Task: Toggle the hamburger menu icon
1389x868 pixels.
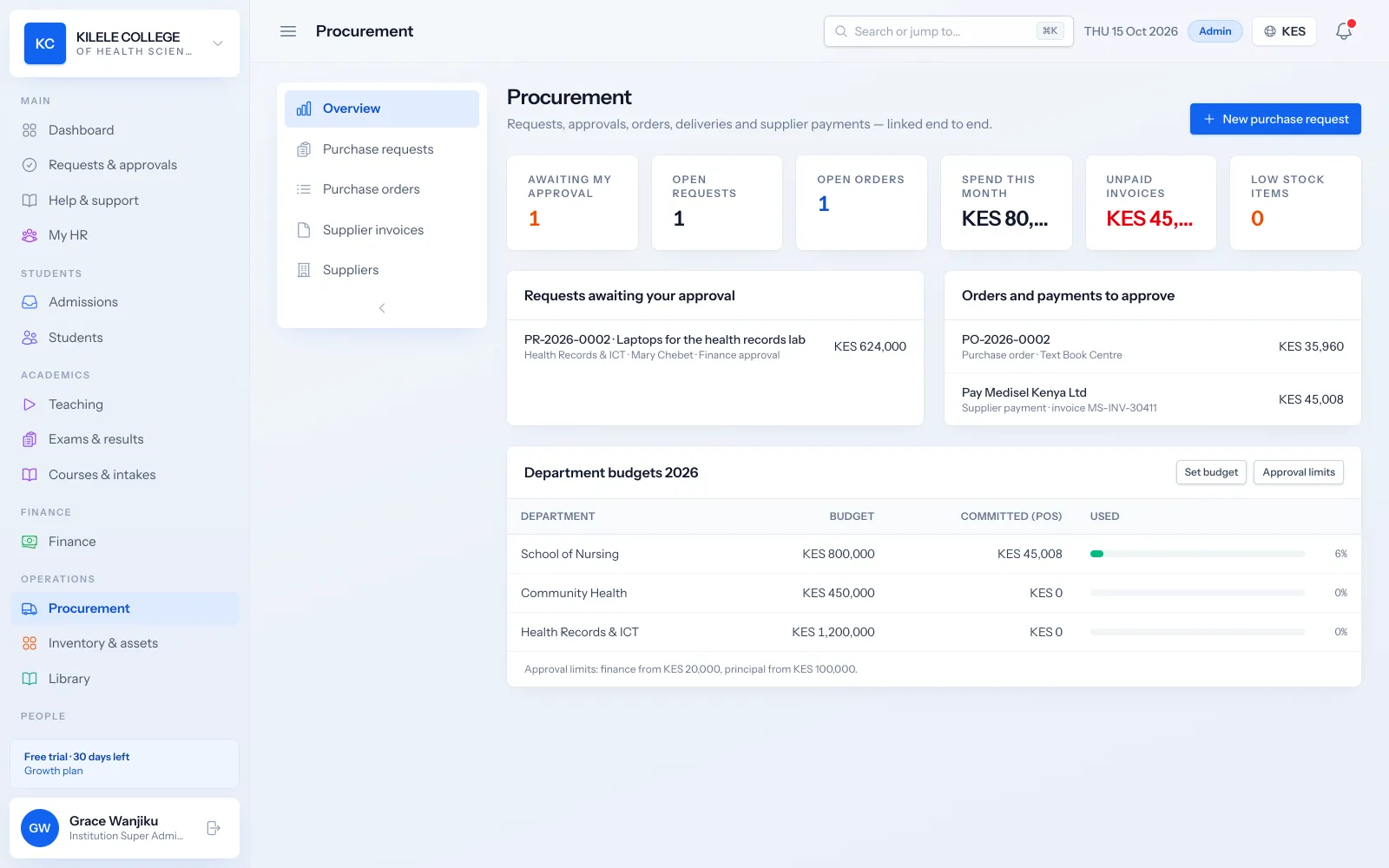Action: click(288, 31)
